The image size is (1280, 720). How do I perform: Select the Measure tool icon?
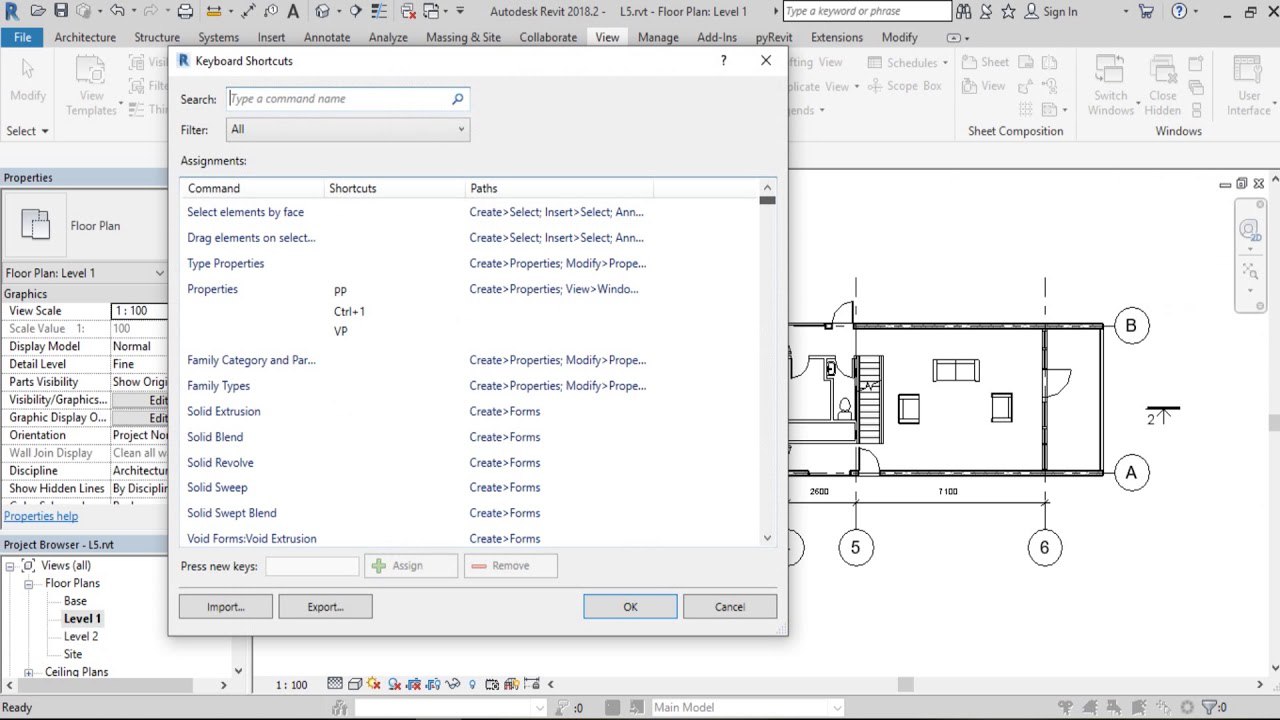215,11
